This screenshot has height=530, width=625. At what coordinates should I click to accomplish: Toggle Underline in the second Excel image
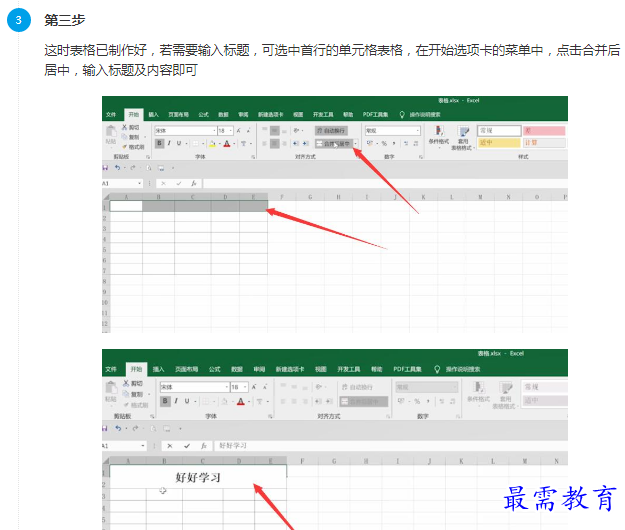pyautogui.click(x=187, y=401)
